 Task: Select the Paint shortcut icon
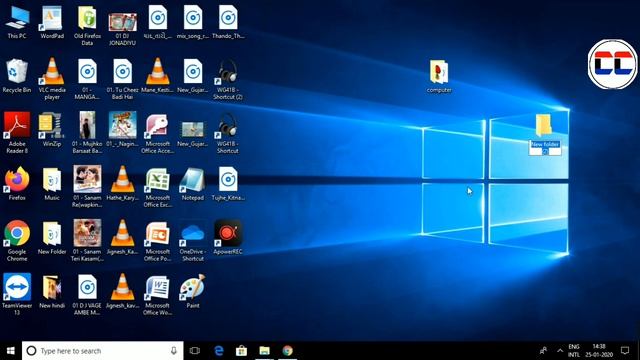tap(193, 292)
